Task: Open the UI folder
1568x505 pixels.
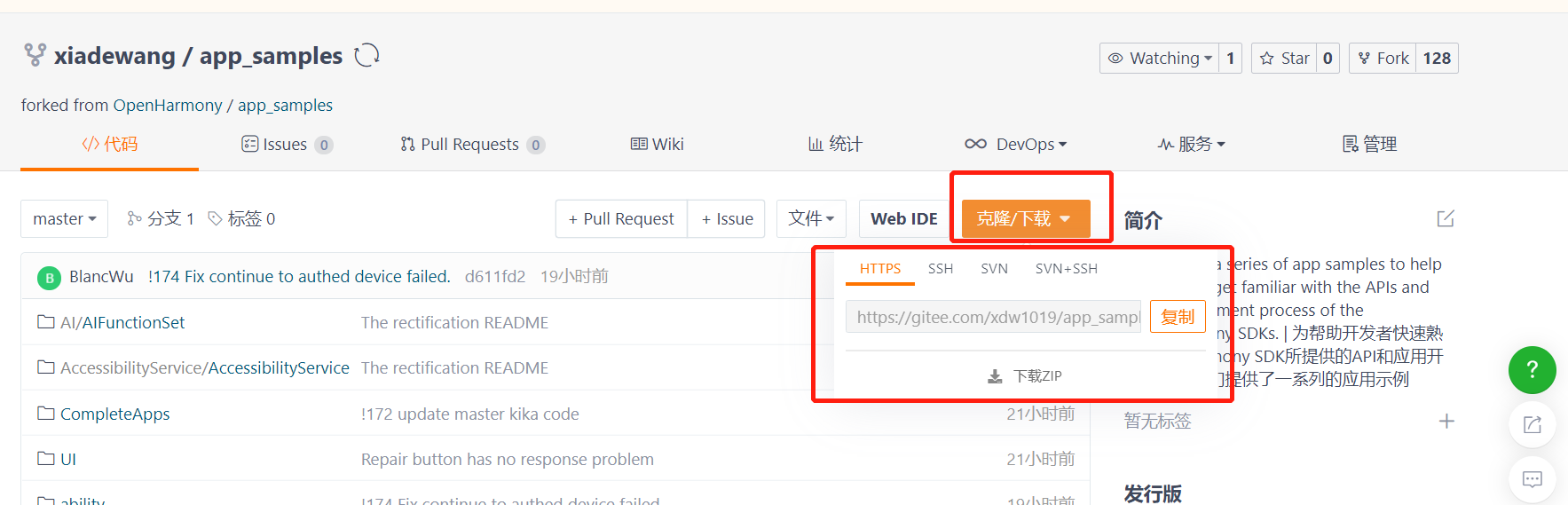Action: click(x=68, y=460)
